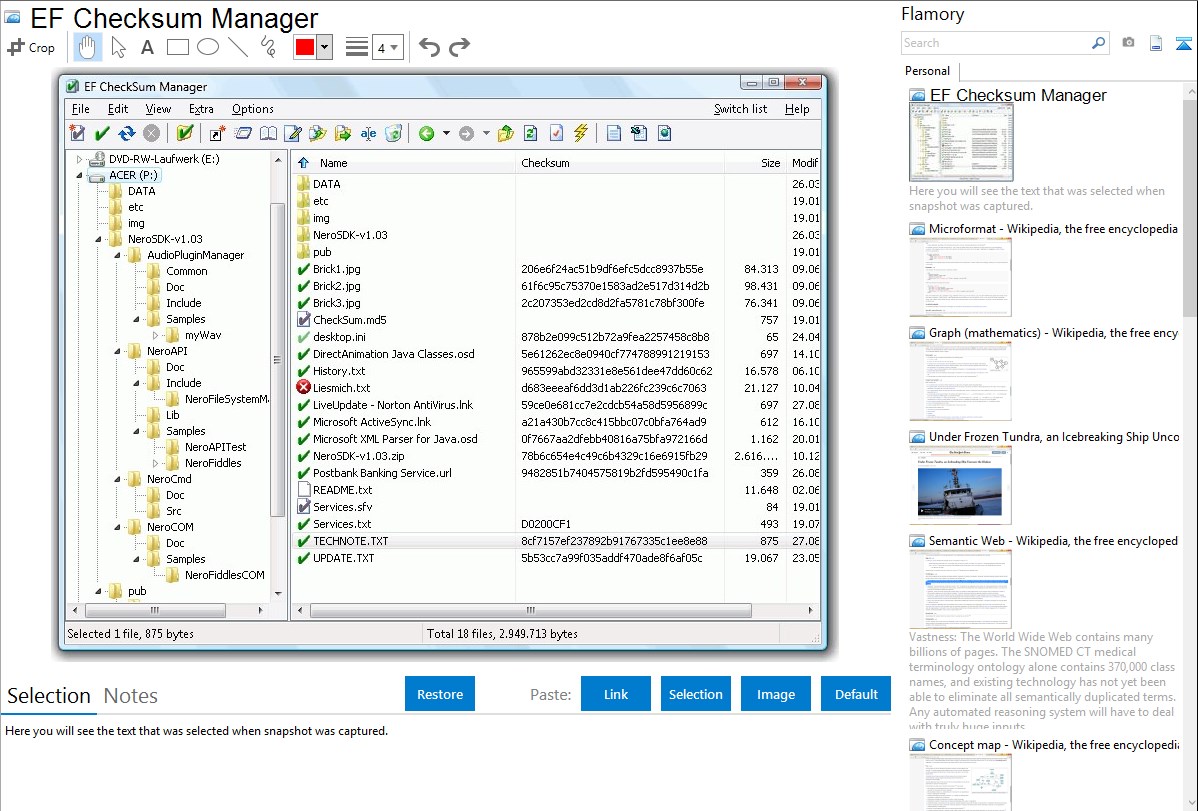Open the Personal tab
Viewport: 1198px width, 811px height.
[927, 71]
